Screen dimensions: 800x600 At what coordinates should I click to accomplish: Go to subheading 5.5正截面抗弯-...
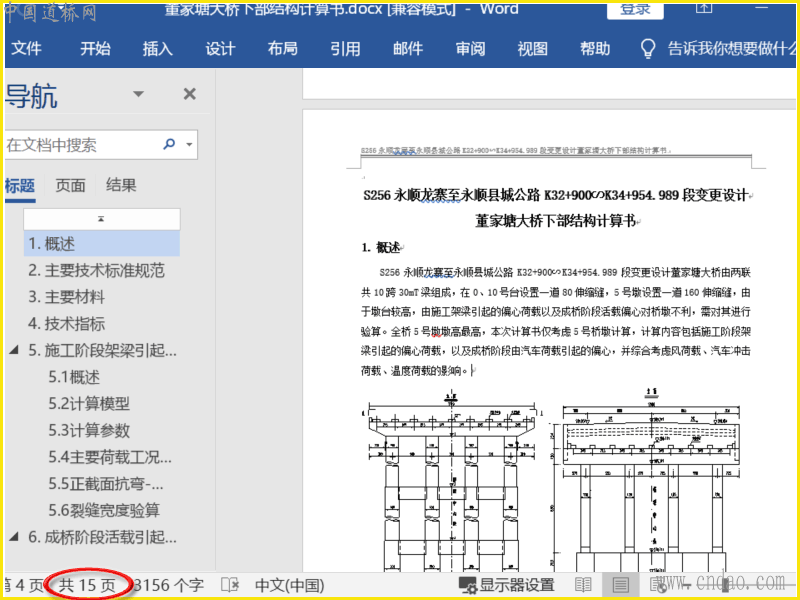(x=106, y=483)
